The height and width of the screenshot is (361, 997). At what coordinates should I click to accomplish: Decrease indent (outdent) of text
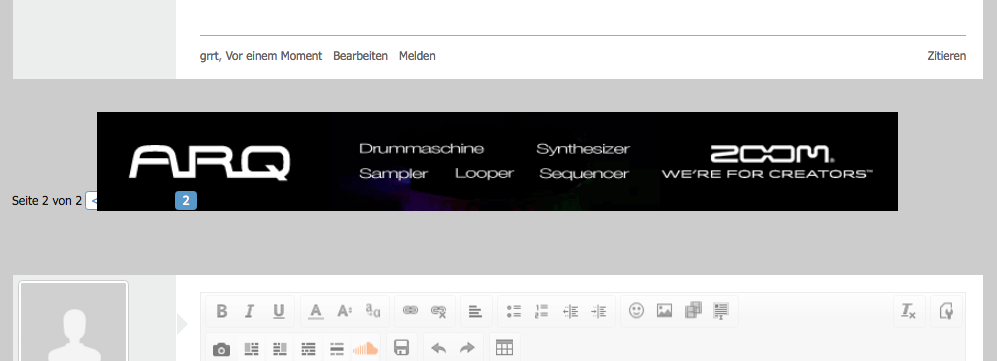(x=570, y=311)
